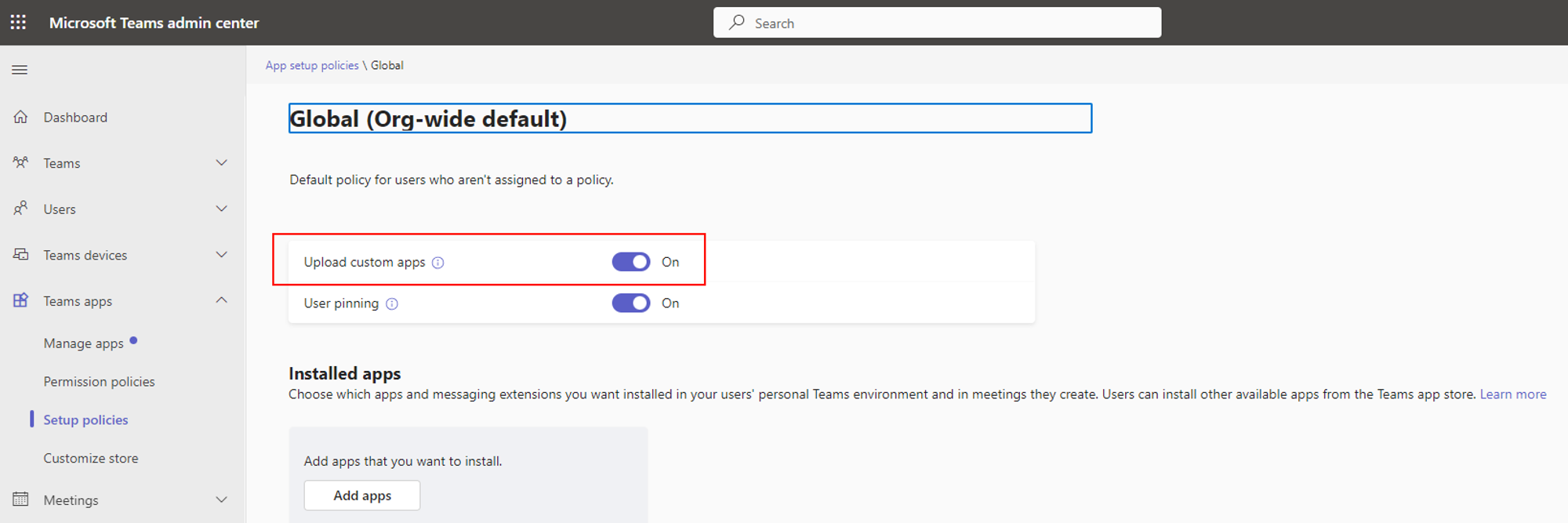The height and width of the screenshot is (523, 1568).
Task: Open the Learn more link
Action: click(x=1512, y=394)
